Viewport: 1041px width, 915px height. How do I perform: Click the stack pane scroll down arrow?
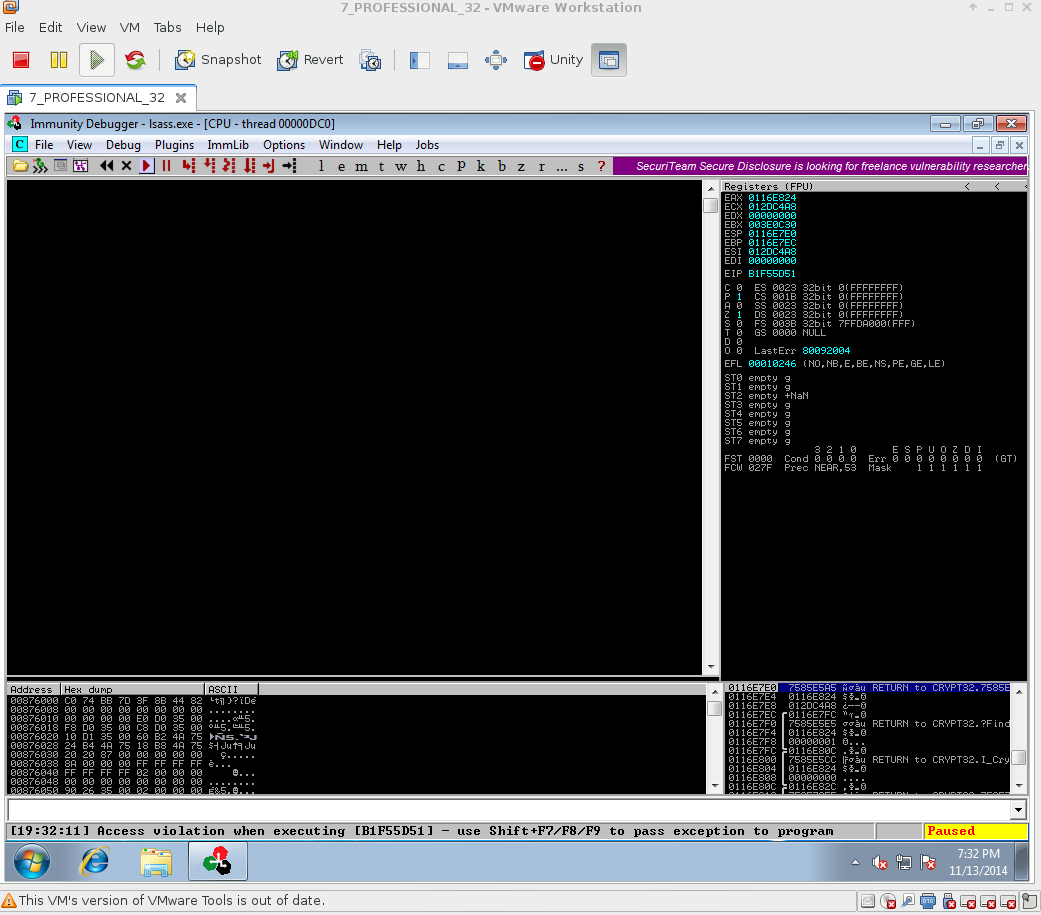(1019, 786)
